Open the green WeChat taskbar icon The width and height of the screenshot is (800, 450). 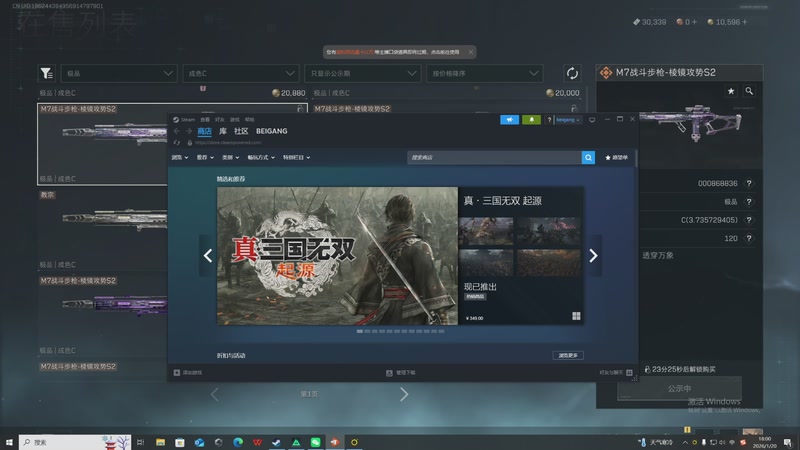coord(315,442)
